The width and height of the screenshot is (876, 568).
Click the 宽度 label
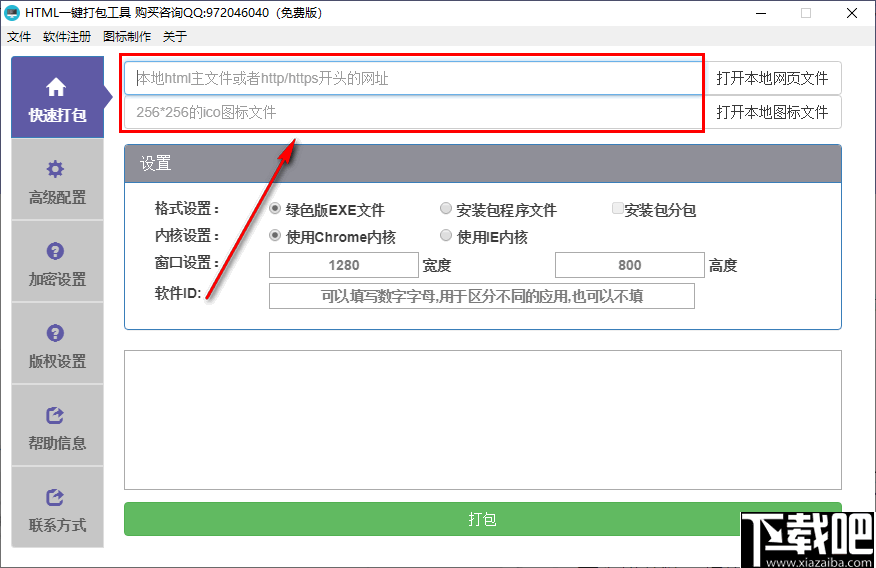(437, 265)
